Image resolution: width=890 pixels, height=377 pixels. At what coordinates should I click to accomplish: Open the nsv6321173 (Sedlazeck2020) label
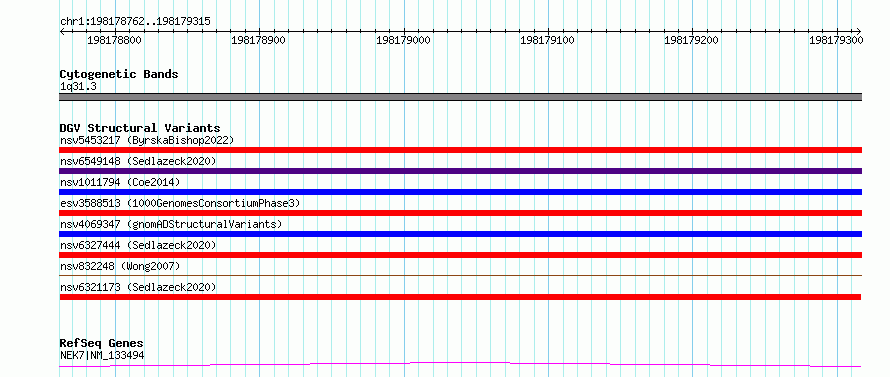pos(138,287)
